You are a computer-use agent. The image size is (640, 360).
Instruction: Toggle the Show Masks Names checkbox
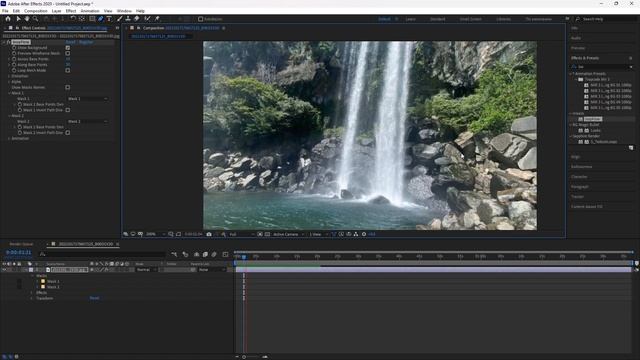[x=68, y=87]
